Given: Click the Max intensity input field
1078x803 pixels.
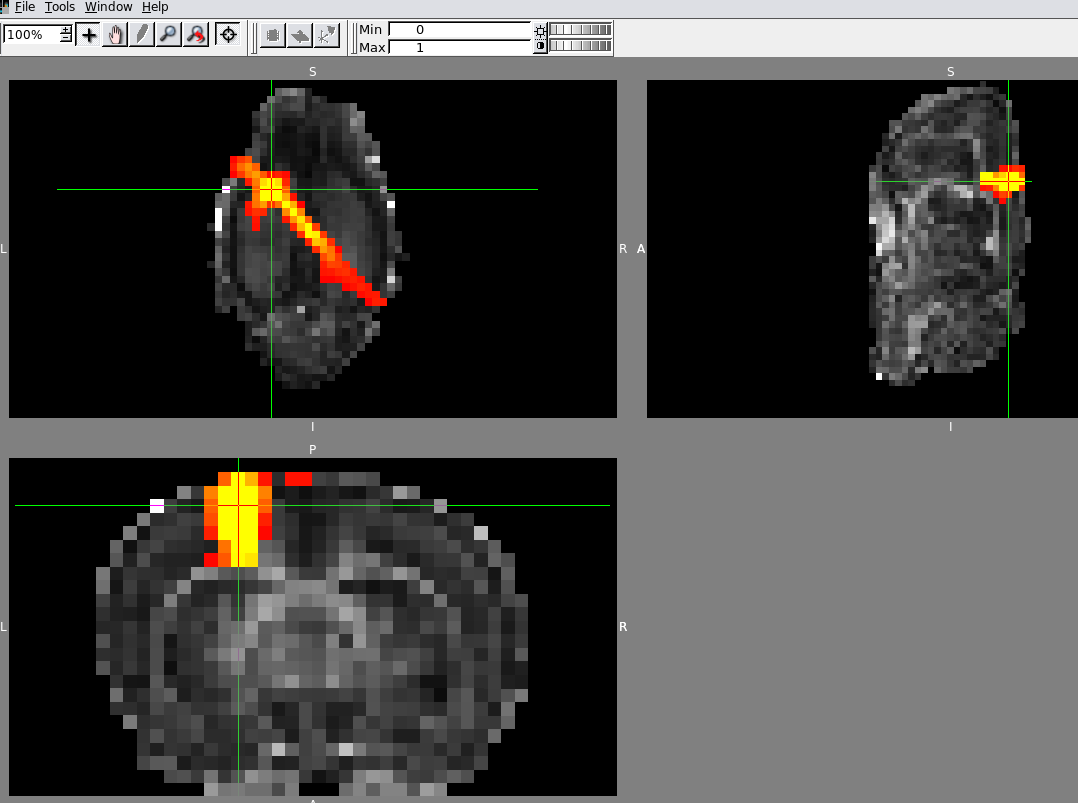Looking at the screenshot, I should click(459, 47).
